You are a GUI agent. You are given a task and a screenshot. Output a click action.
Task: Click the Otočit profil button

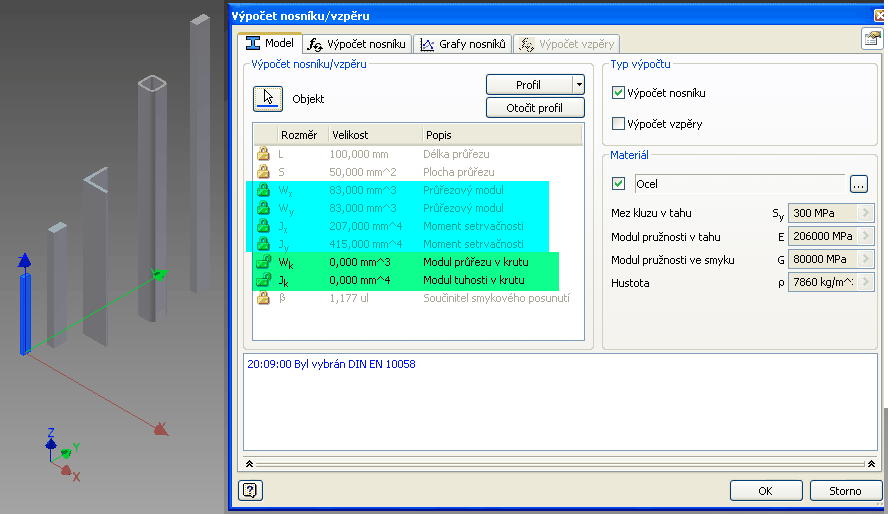coord(535,108)
